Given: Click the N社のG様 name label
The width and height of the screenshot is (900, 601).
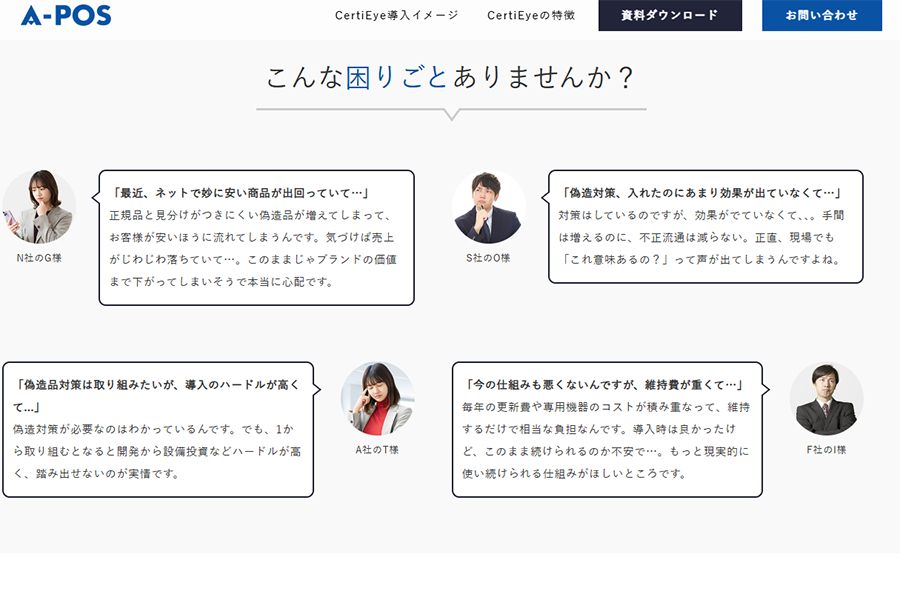Looking at the screenshot, I should tap(39, 258).
